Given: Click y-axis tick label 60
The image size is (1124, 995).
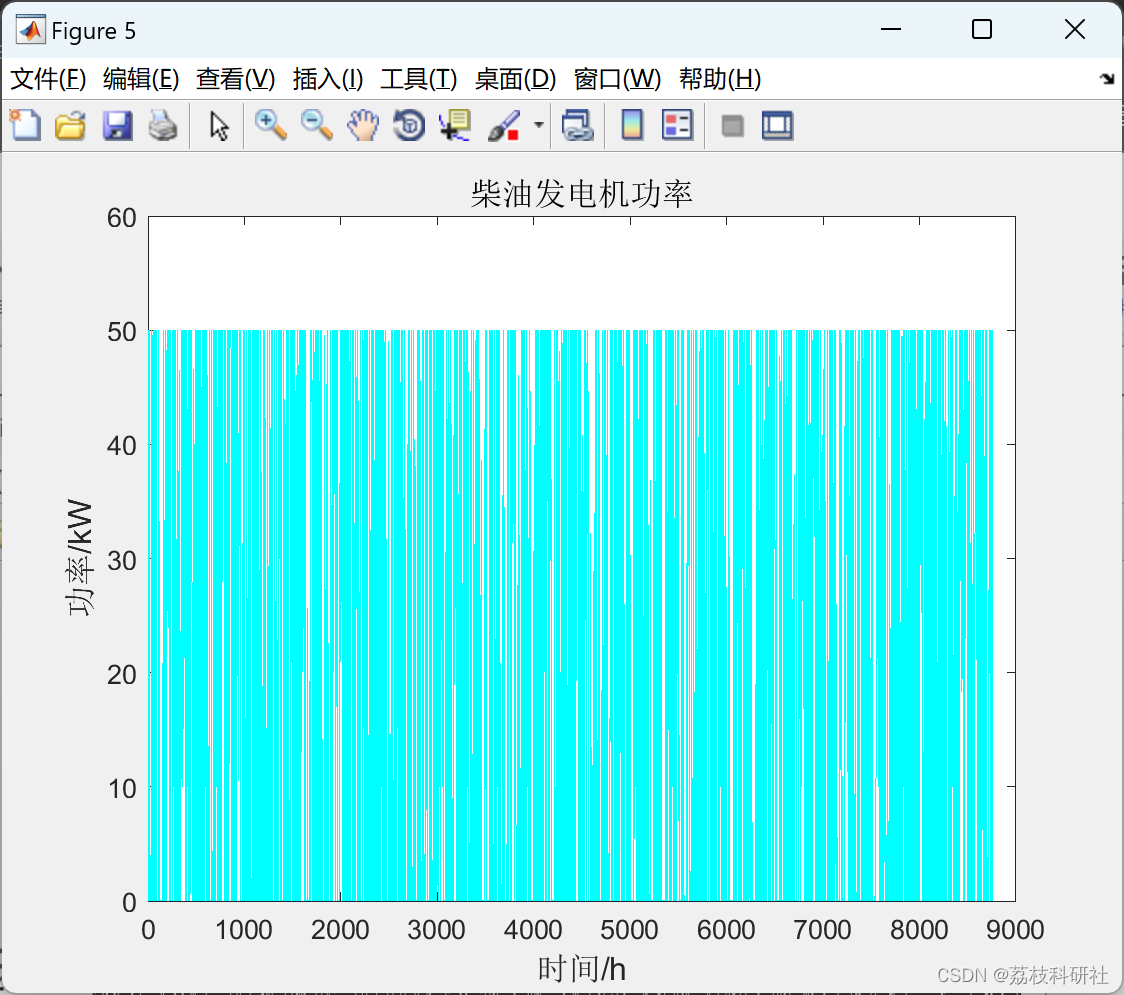Looking at the screenshot, I should [x=121, y=218].
